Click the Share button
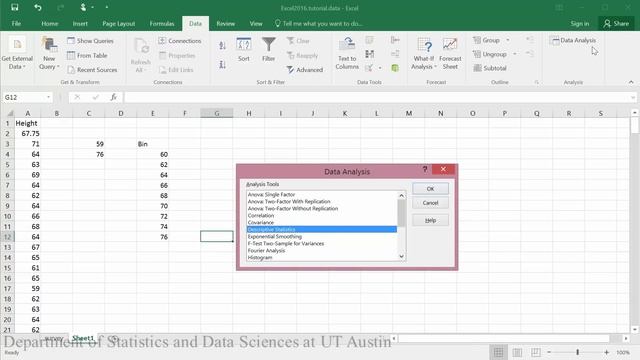The height and width of the screenshot is (360, 640). click(x=616, y=24)
